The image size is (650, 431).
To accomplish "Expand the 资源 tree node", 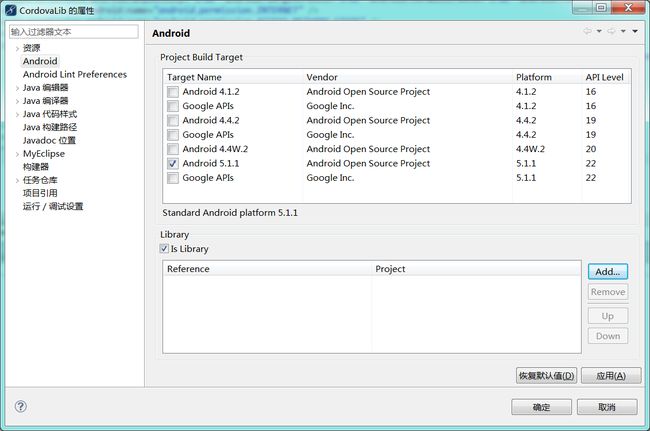I will click(x=17, y=48).
